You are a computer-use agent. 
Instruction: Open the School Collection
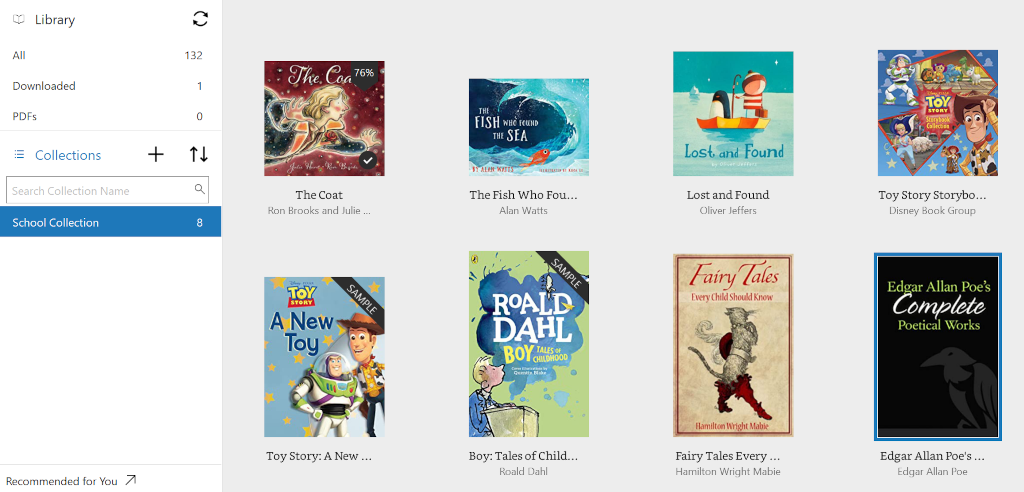click(x=110, y=222)
